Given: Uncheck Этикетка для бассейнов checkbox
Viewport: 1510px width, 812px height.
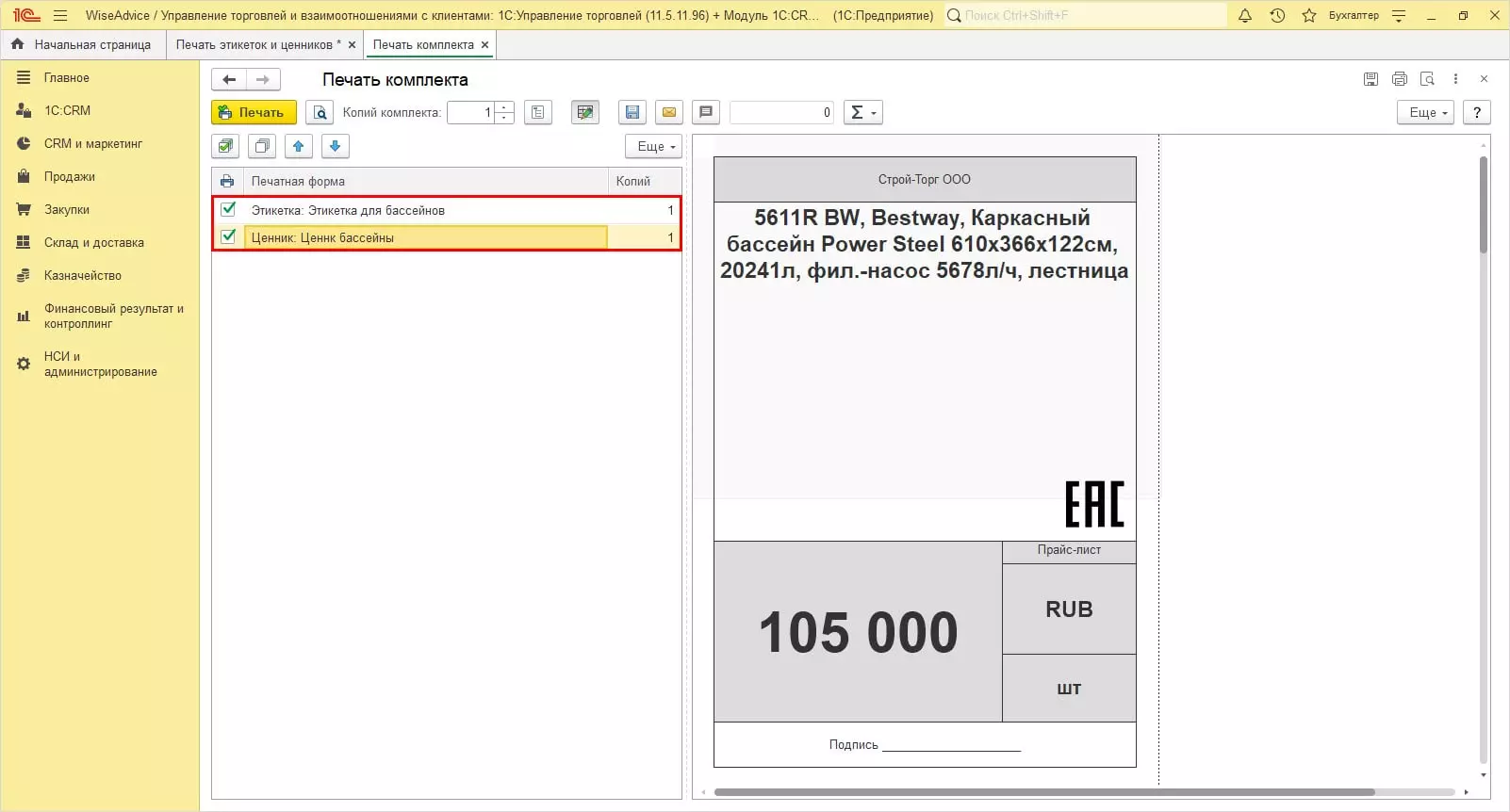Looking at the screenshot, I should click(x=228, y=209).
